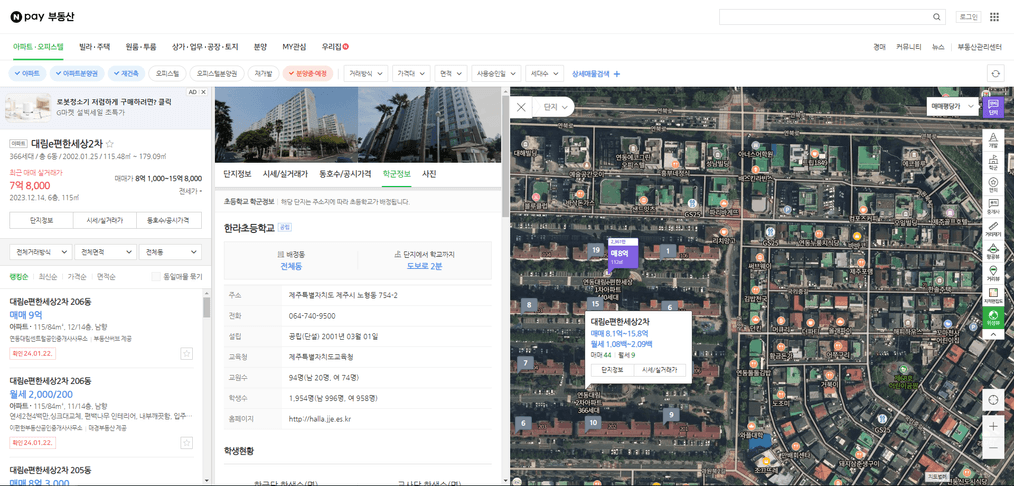The image size is (1014, 486).
Task: Click the 로그인 button
Action: pyautogui.click(x=968, y=17)
